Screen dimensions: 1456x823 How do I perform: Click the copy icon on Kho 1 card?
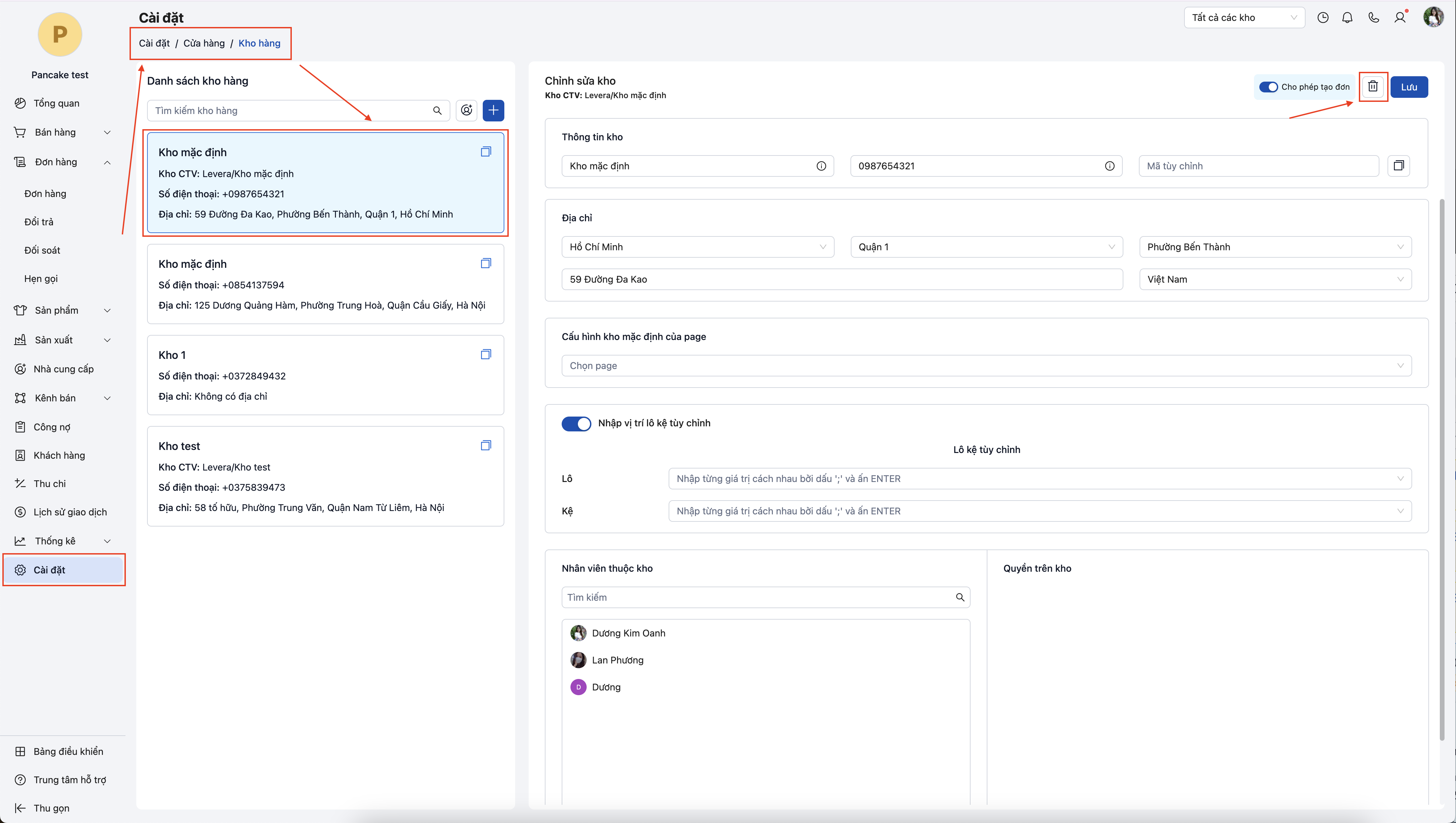point(485,354)
